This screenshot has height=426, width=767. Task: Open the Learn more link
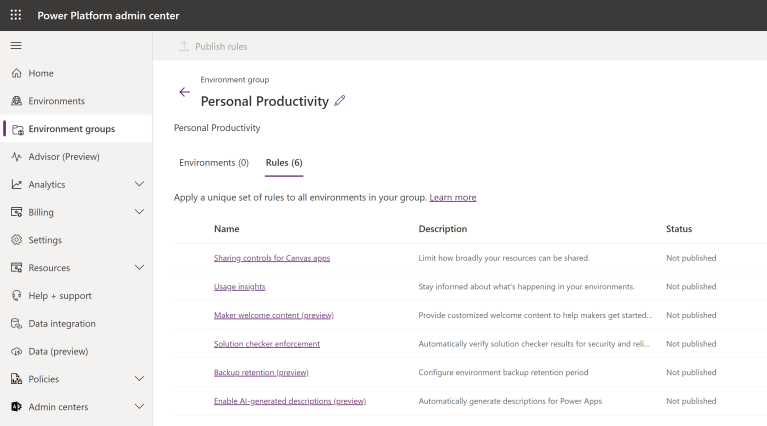click(453, 198)
